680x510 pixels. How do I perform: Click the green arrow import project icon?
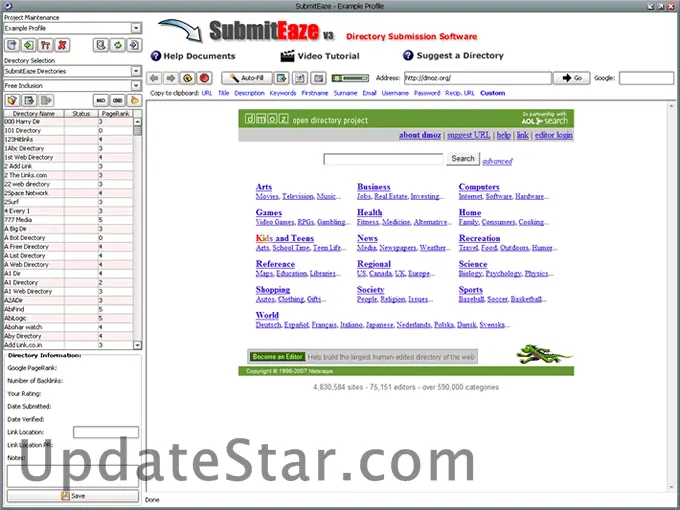29,45
